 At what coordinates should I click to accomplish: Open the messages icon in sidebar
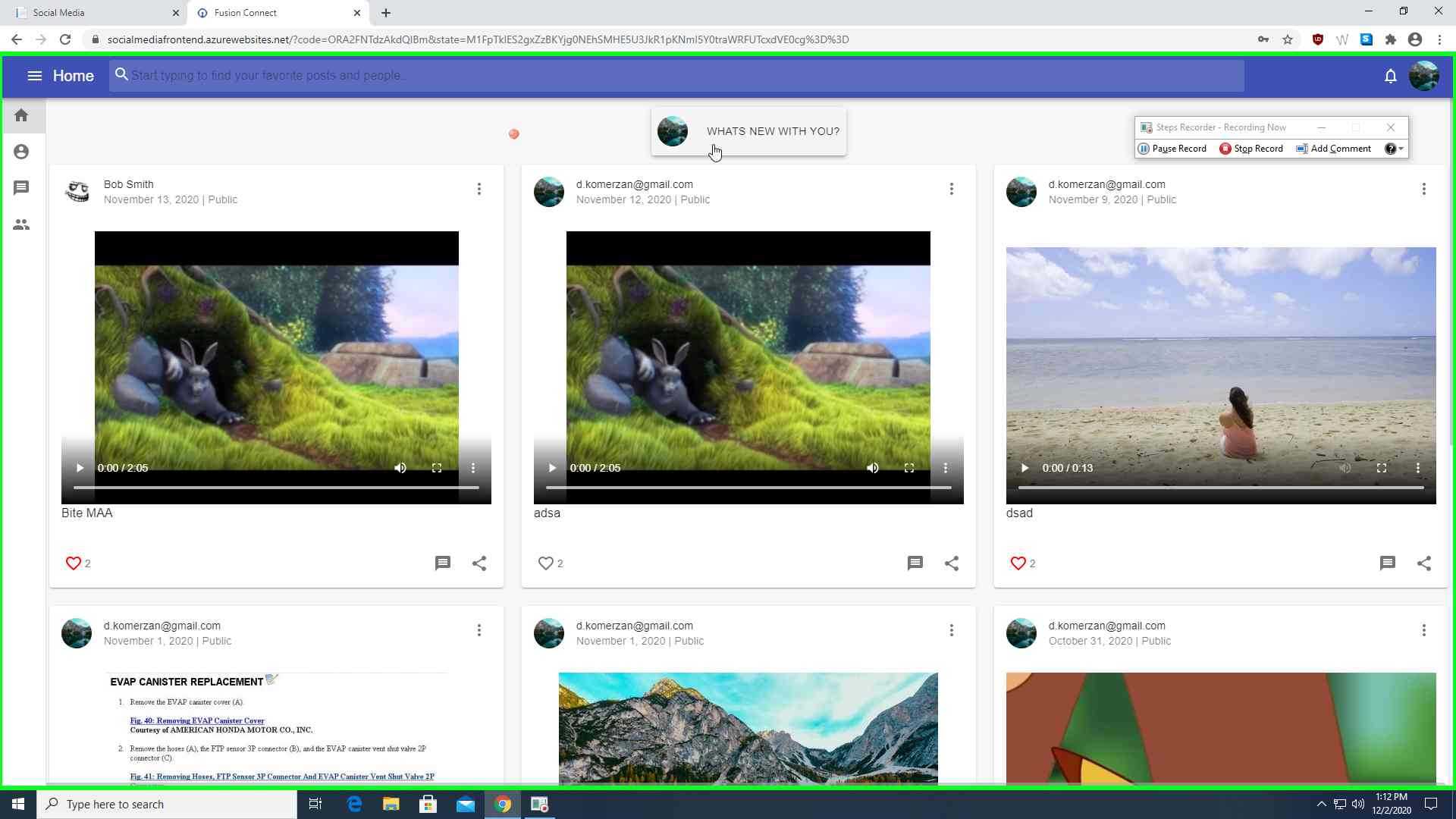[x=21, y=187]
